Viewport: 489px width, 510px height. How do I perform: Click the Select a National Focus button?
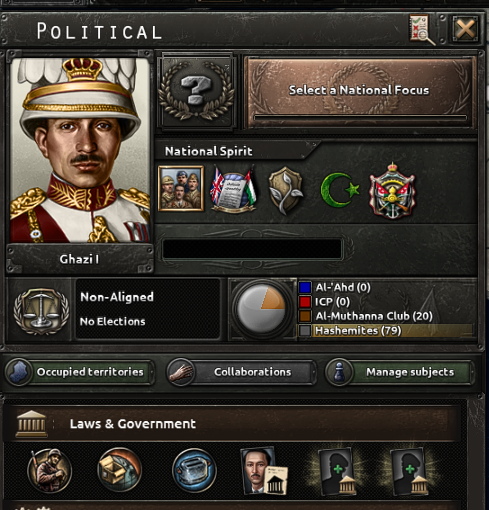(x=359, y=92)
